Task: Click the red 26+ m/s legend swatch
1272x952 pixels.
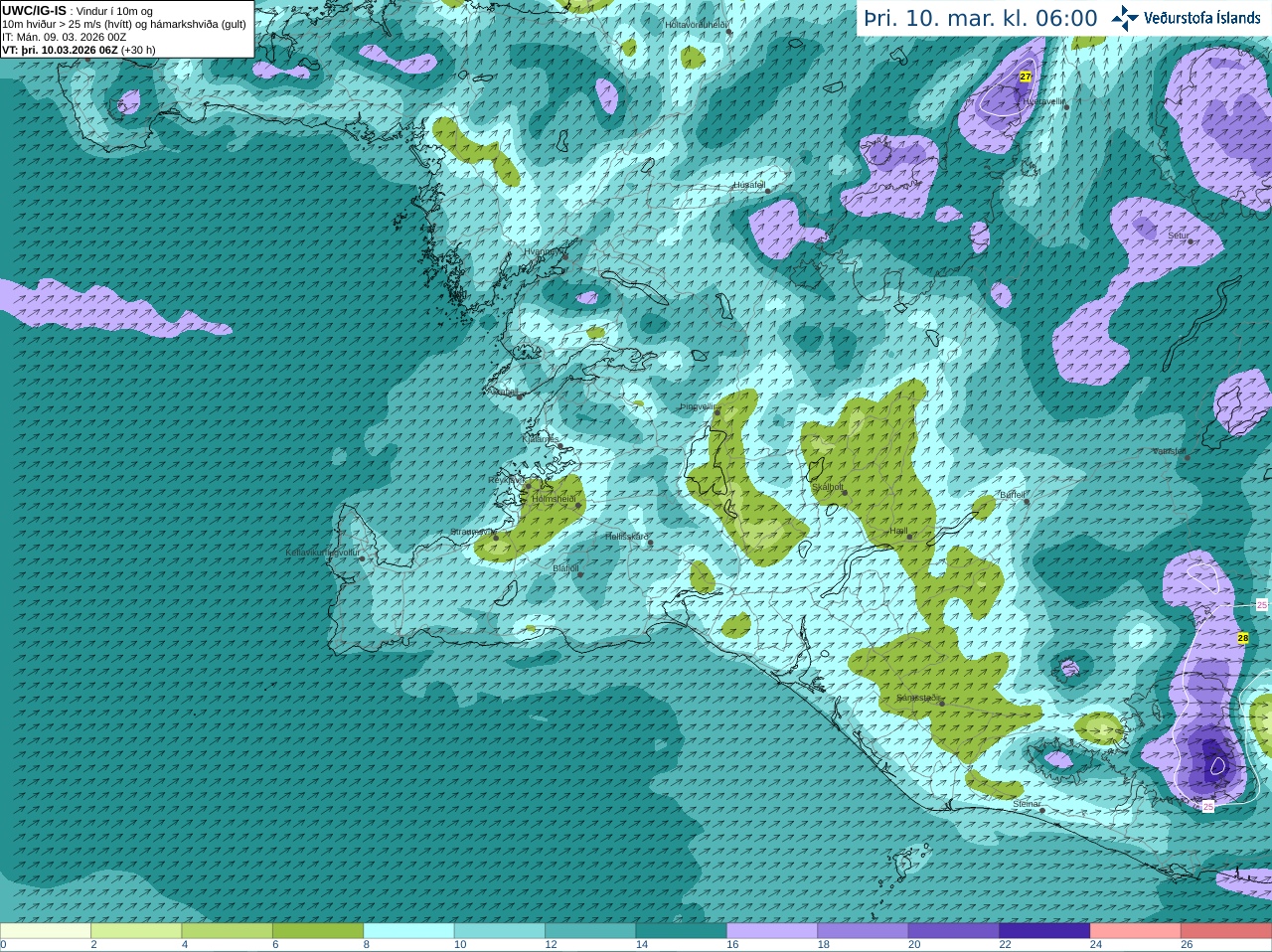Action: [1226, 931]
